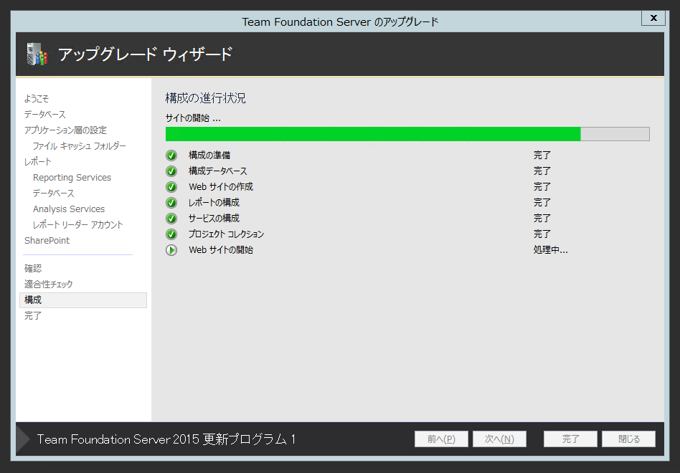
Task: Click 完了 status of プロジェクト コレクション row
Action: (542, 234)
